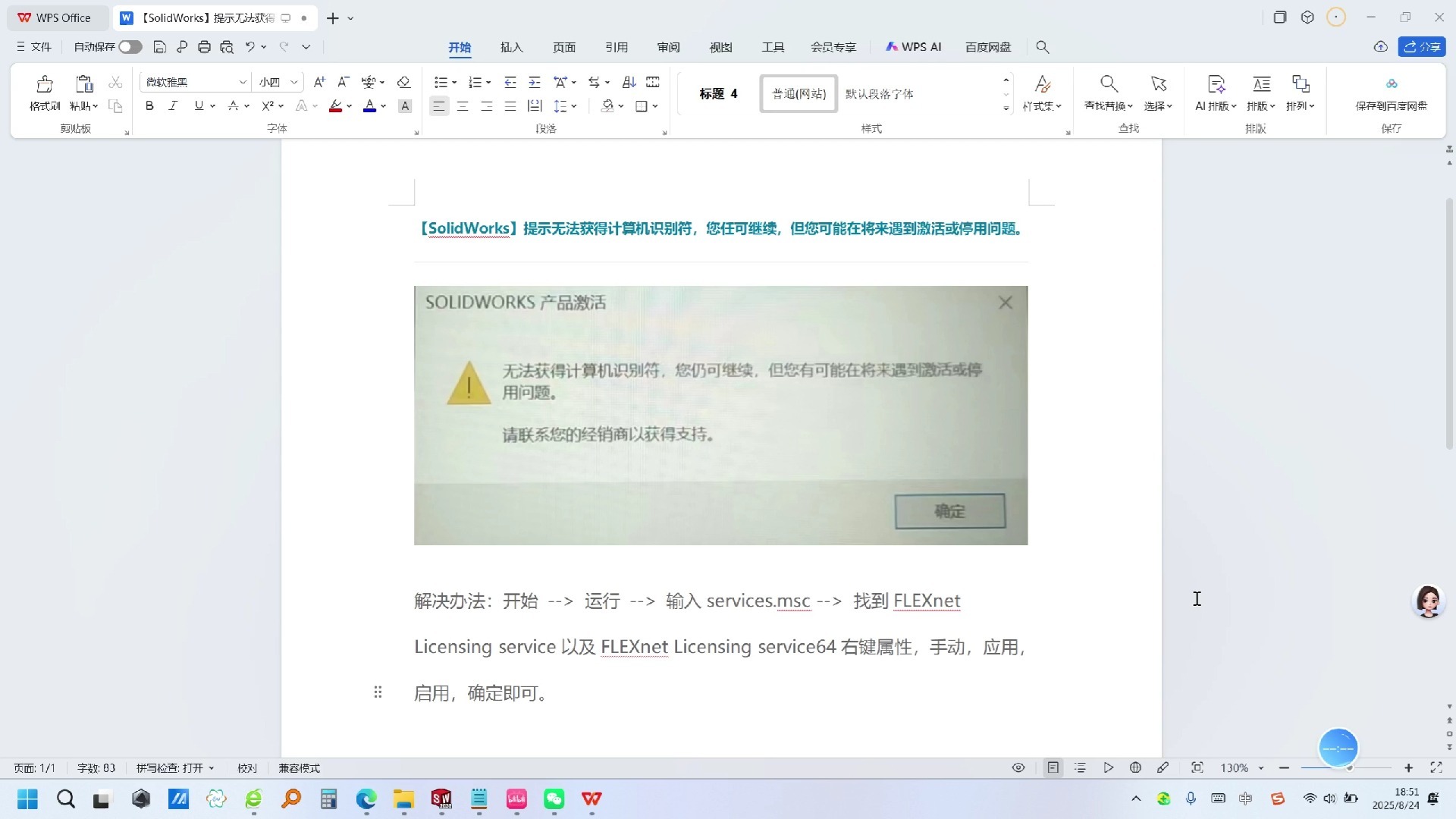Screen dimensions: 1456x819
Task: Click the Increase Indent icon
Action: [535, 82]
